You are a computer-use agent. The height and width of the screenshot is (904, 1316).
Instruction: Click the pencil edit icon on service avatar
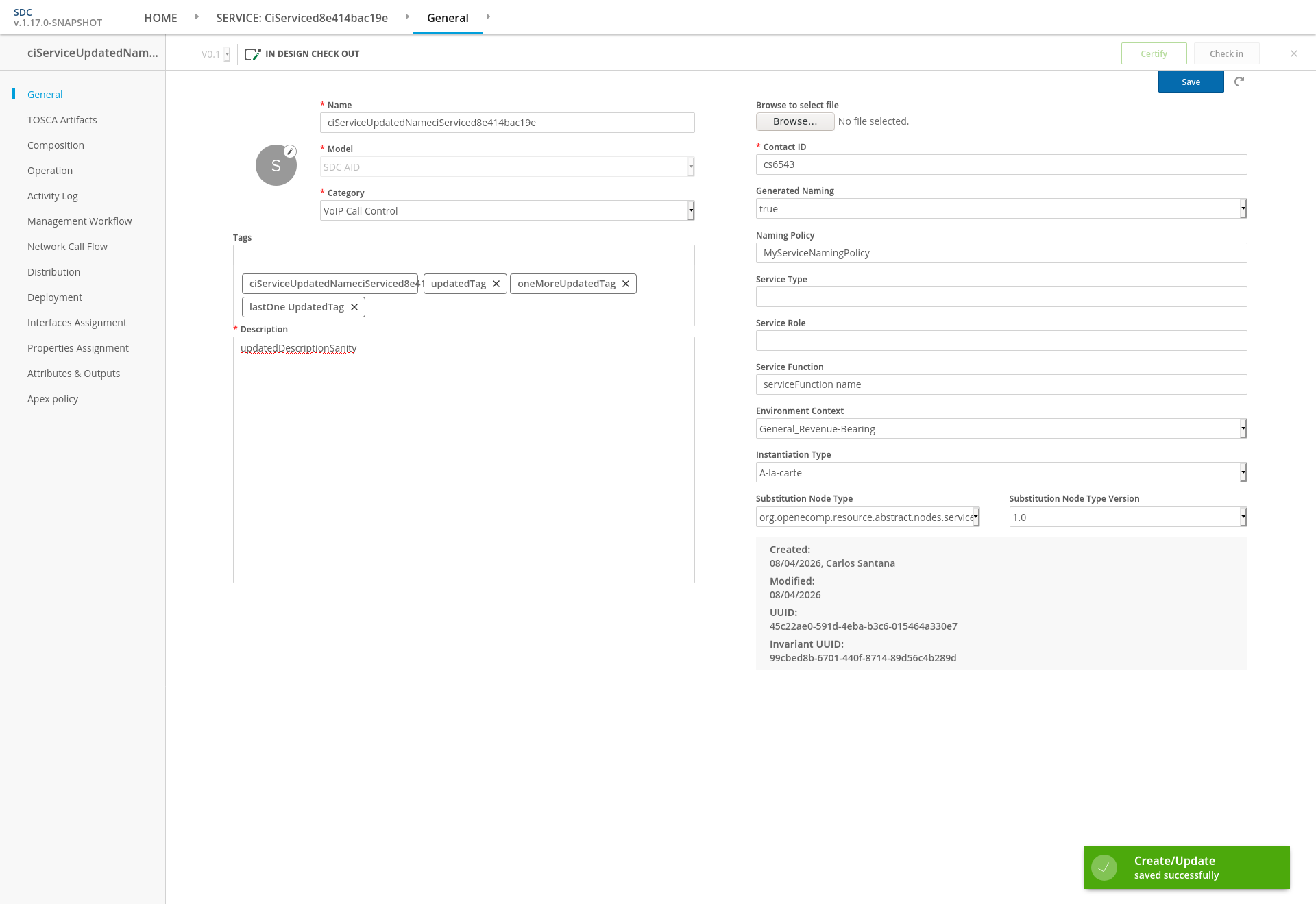coord(291,151)
